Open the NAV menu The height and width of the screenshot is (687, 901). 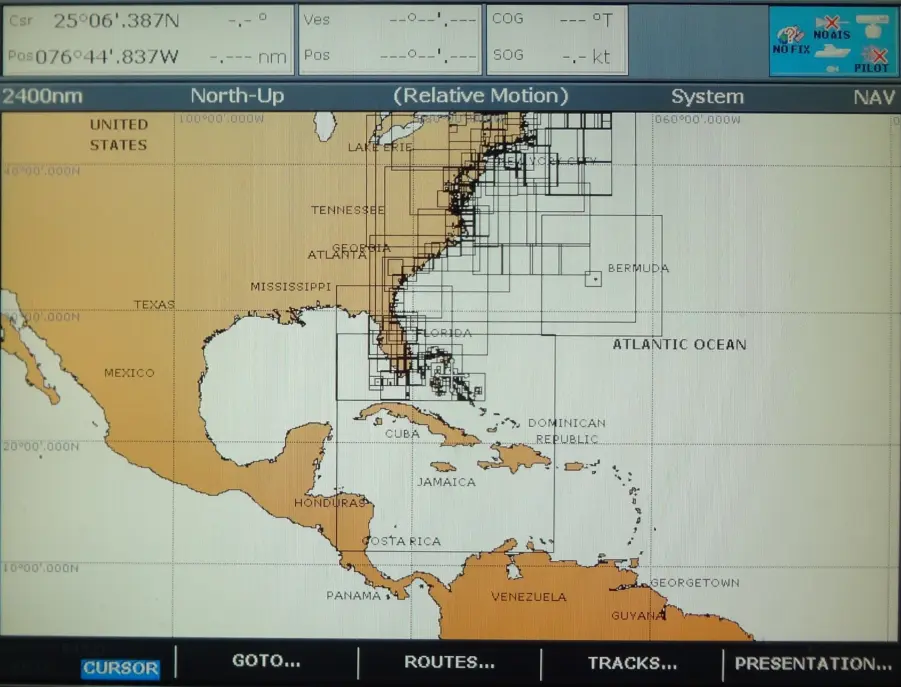[874, 96]
